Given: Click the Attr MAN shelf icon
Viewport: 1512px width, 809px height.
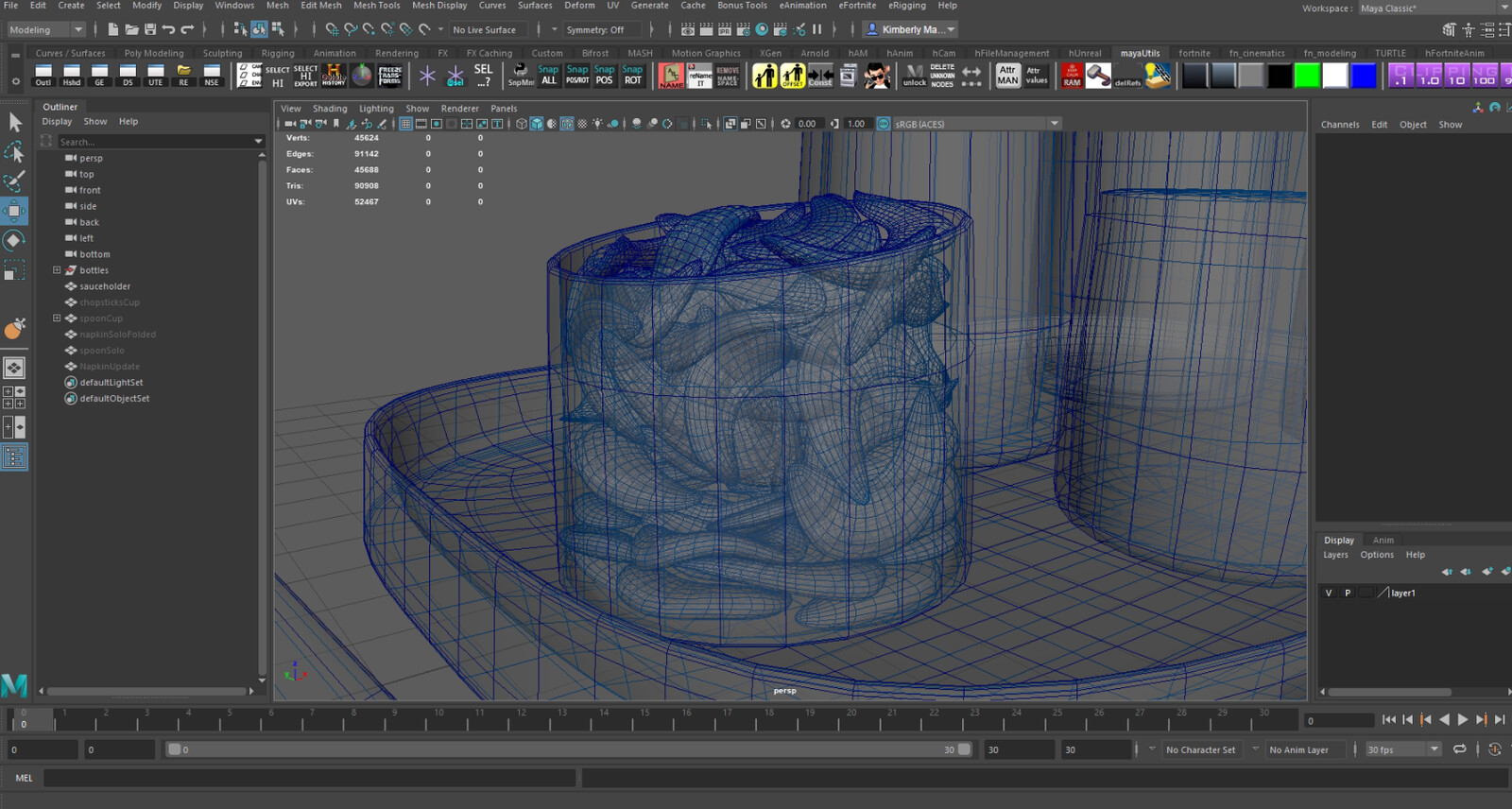Looking at the screenshot, I should [x=1008, y=76].
